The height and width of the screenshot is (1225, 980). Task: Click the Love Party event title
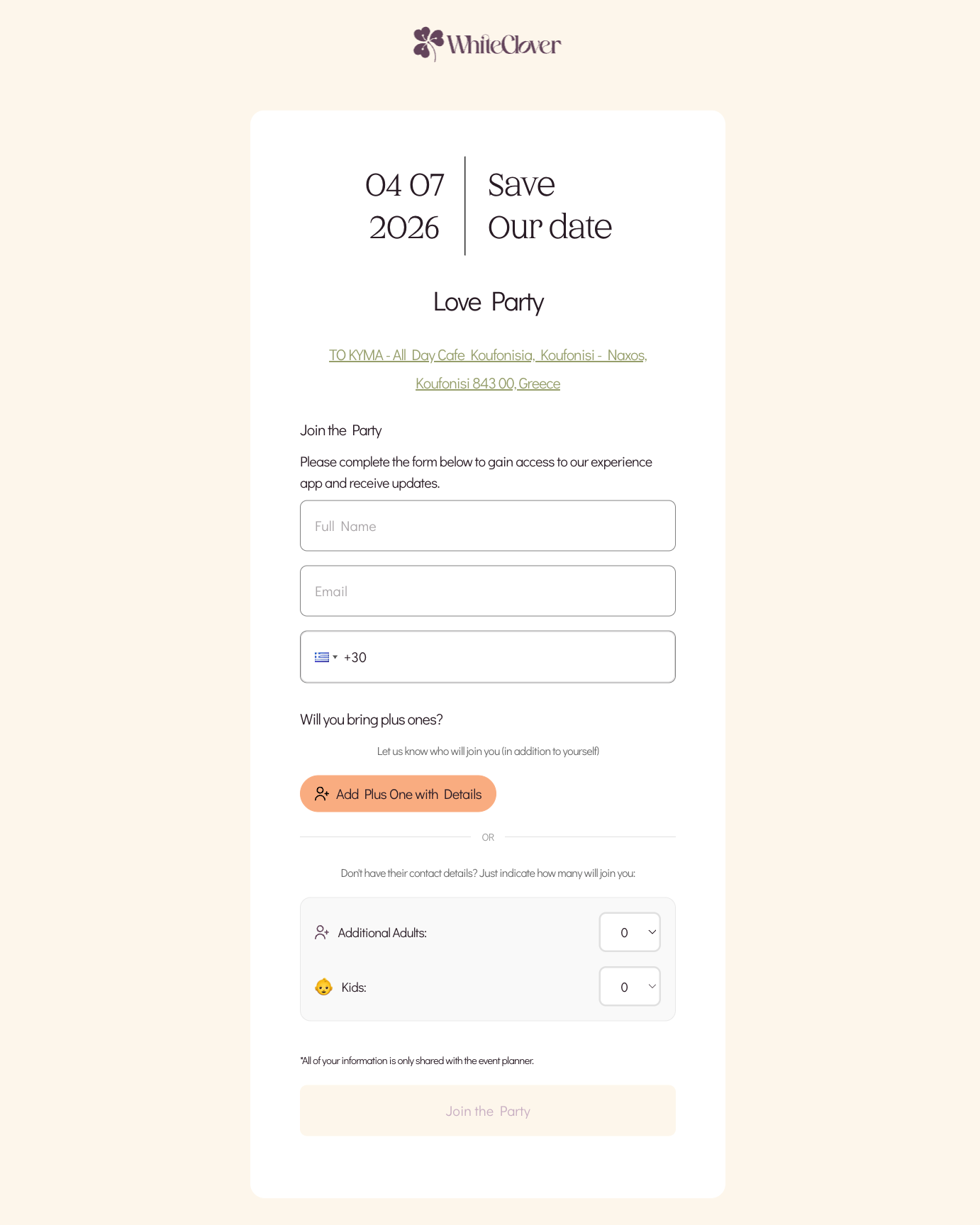click(x=488, y=301)
